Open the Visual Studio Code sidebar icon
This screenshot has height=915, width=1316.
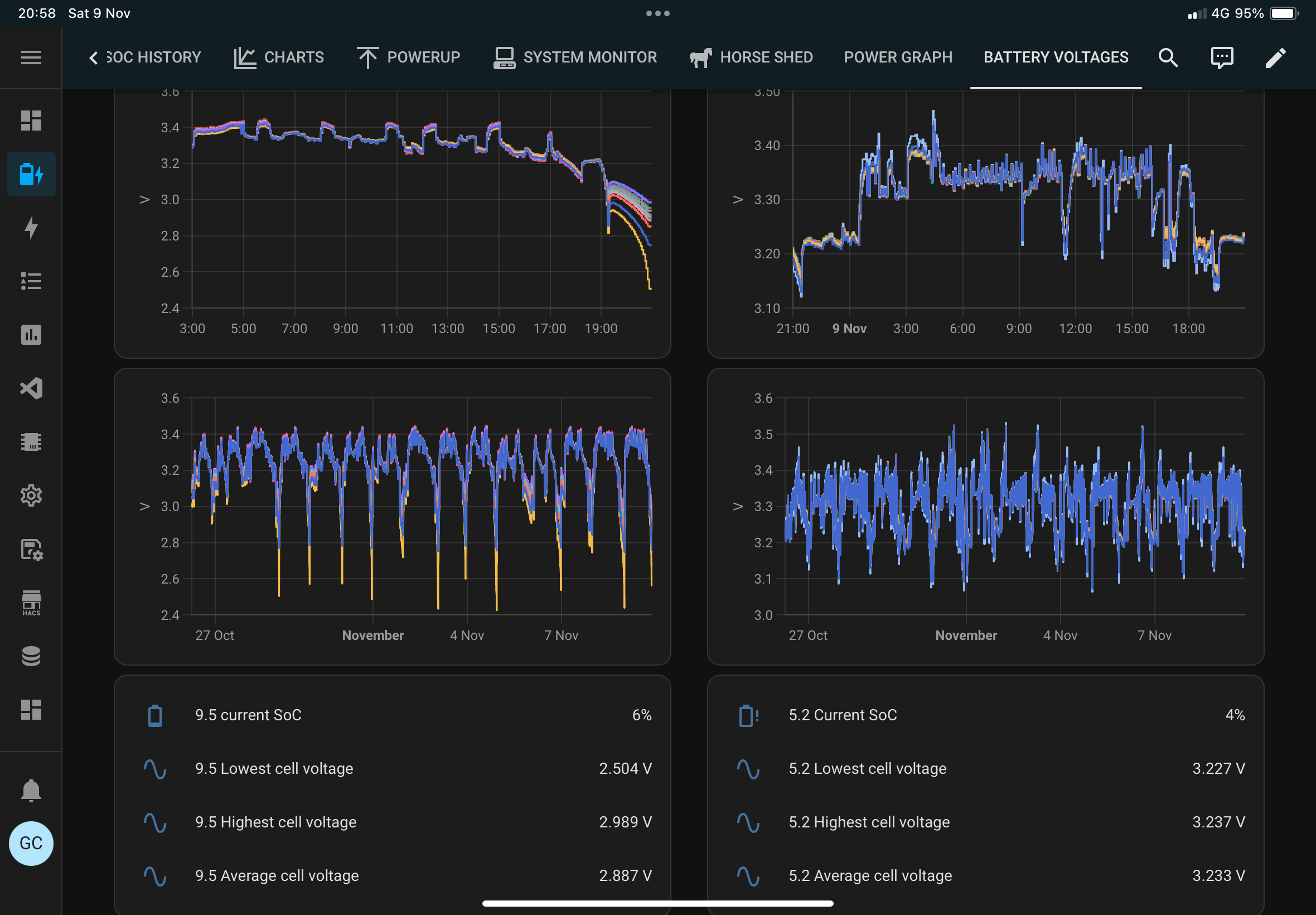pyautogui.click(x=31, y=388)
